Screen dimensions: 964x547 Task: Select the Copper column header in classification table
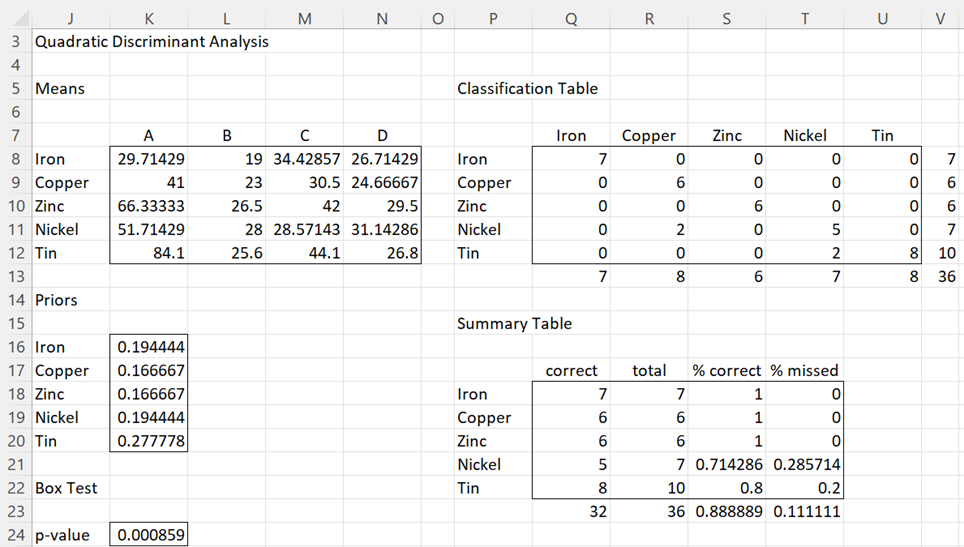click(649, 136)
